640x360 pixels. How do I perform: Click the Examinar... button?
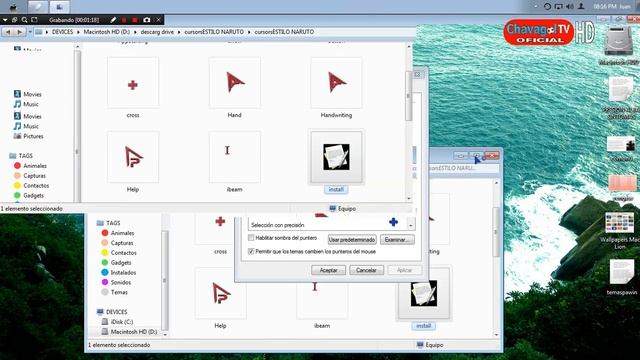click(397, 240)
